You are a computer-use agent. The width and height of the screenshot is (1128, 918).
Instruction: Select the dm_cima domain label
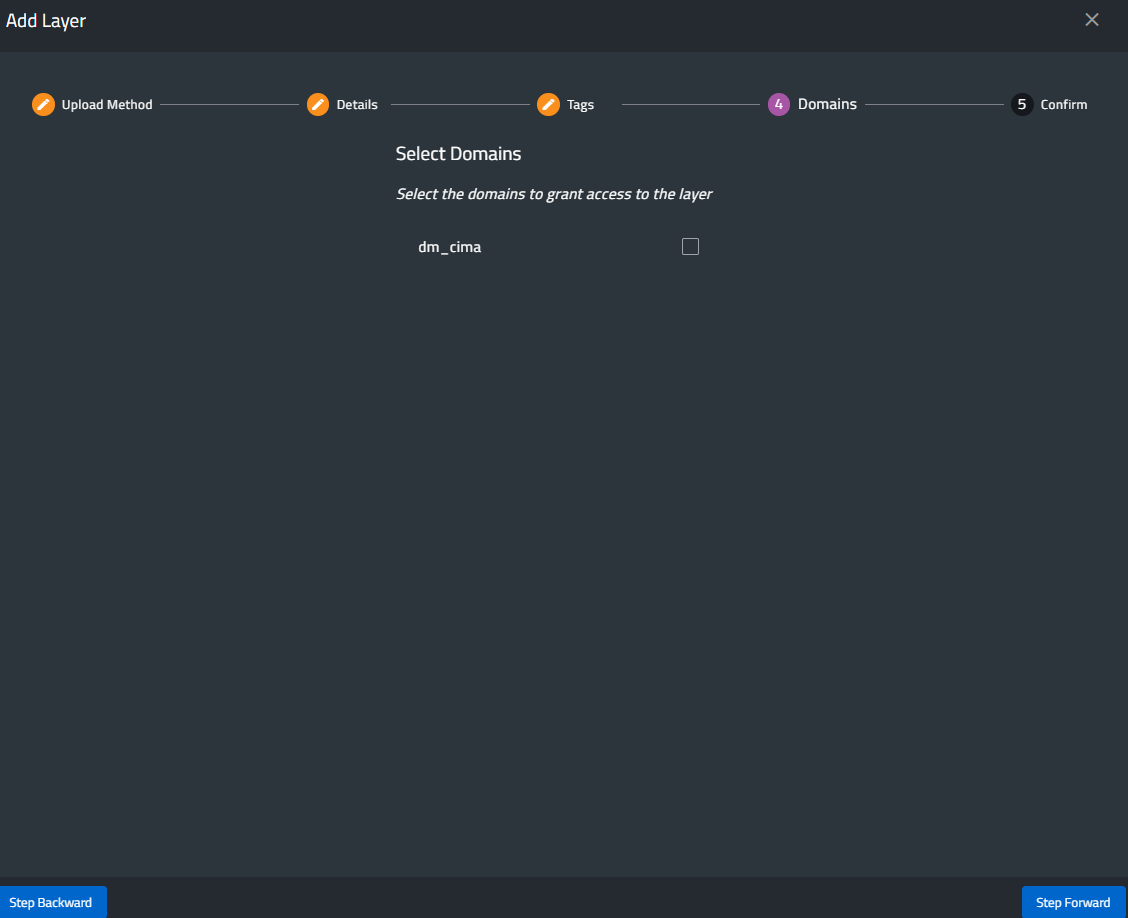point(449,247)
